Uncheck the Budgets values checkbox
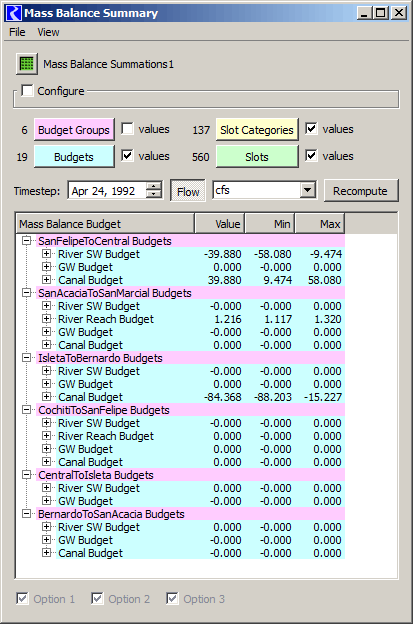Image resolution: width=413 pixels, height=624 pixels. coord(127,156)
